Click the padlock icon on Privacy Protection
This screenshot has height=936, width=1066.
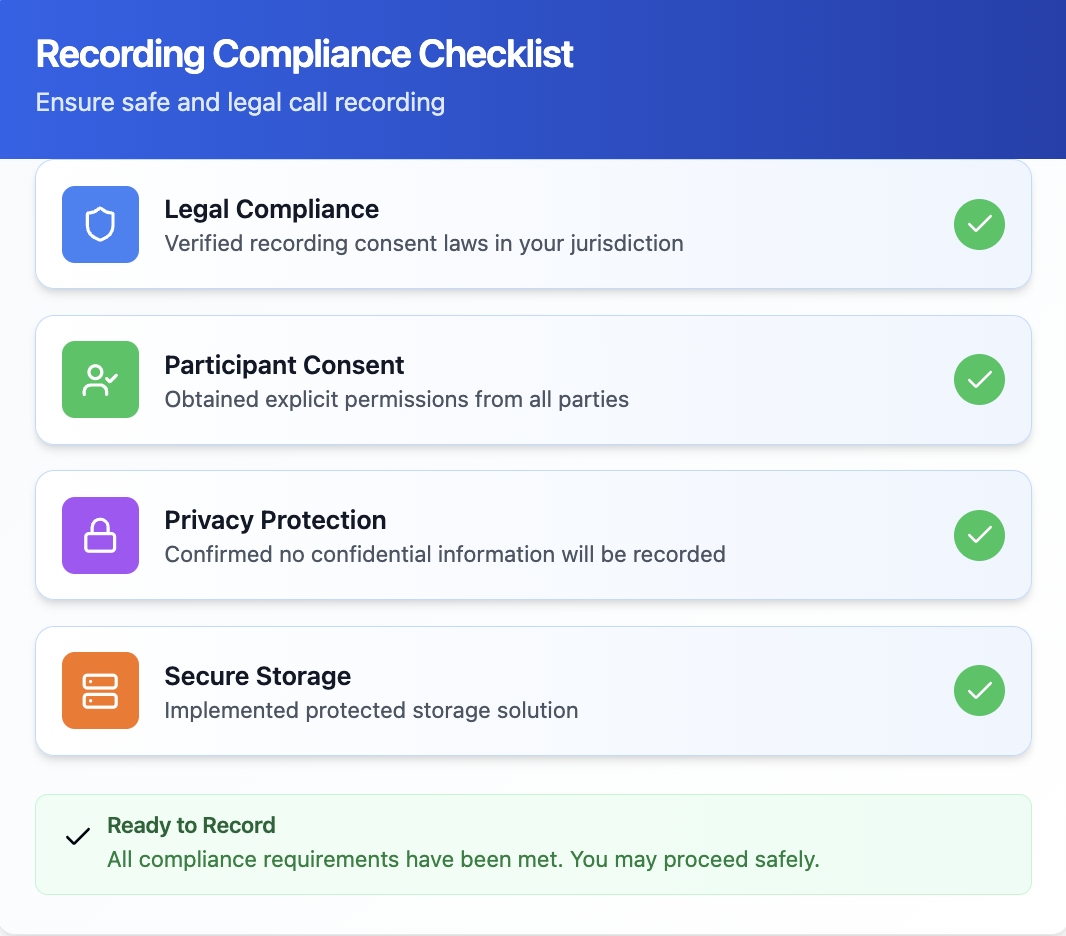coord(100,535)
